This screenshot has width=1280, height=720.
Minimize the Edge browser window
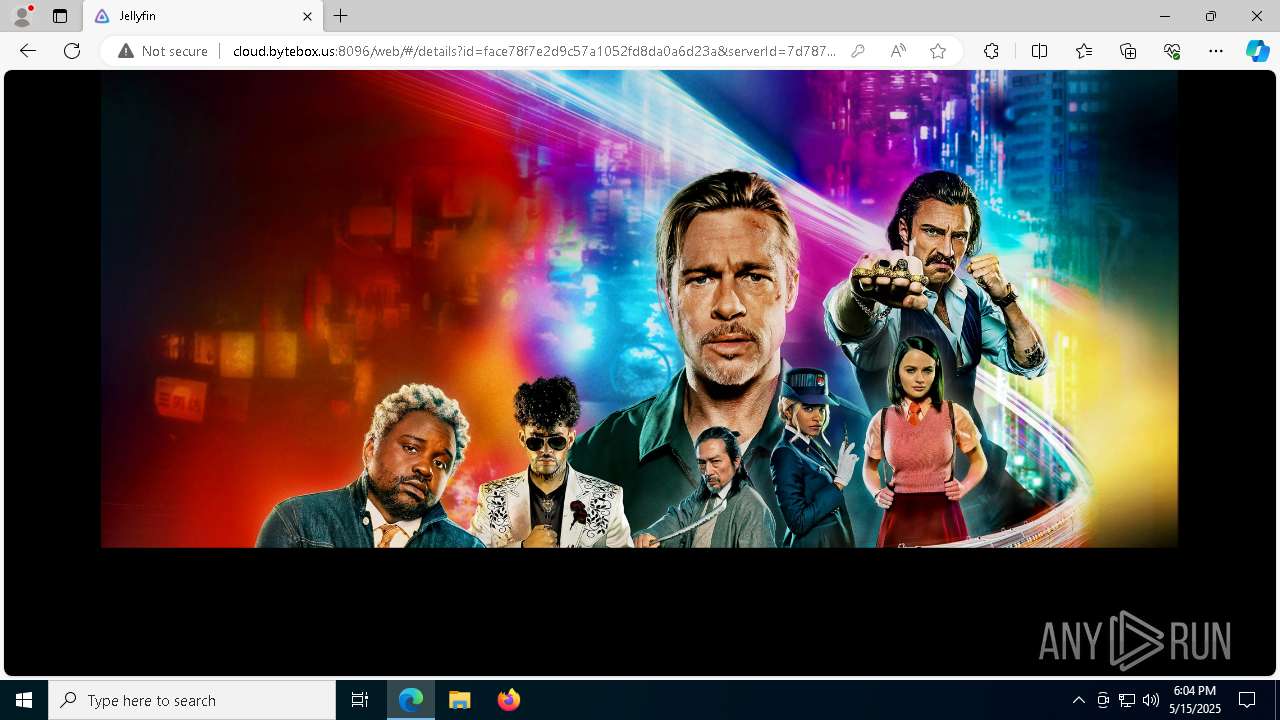click(1165, 16)
